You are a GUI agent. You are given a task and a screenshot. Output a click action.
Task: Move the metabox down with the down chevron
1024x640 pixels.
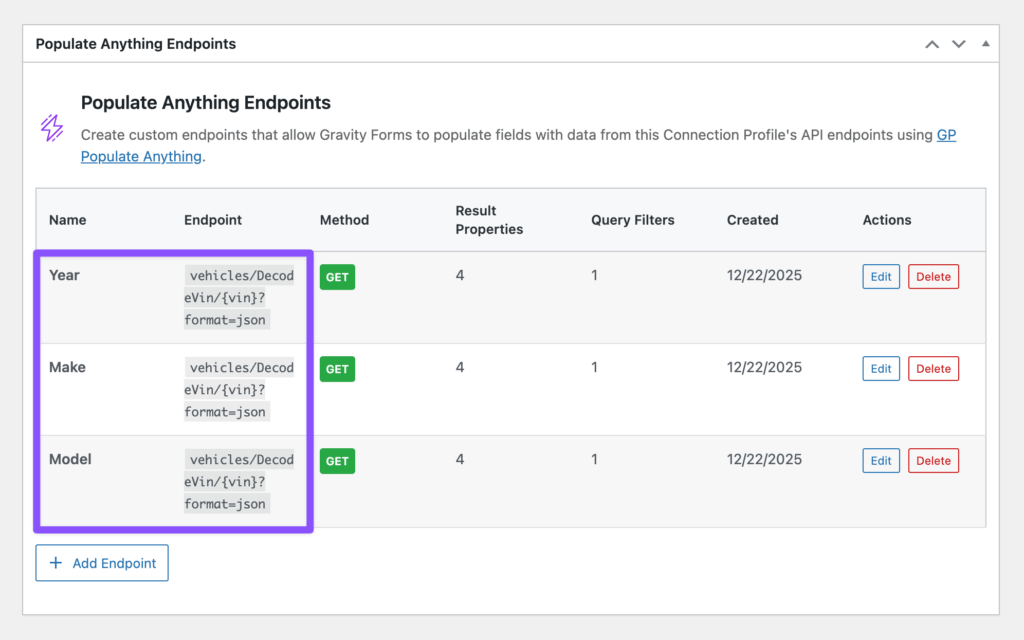tap(959, 44)
